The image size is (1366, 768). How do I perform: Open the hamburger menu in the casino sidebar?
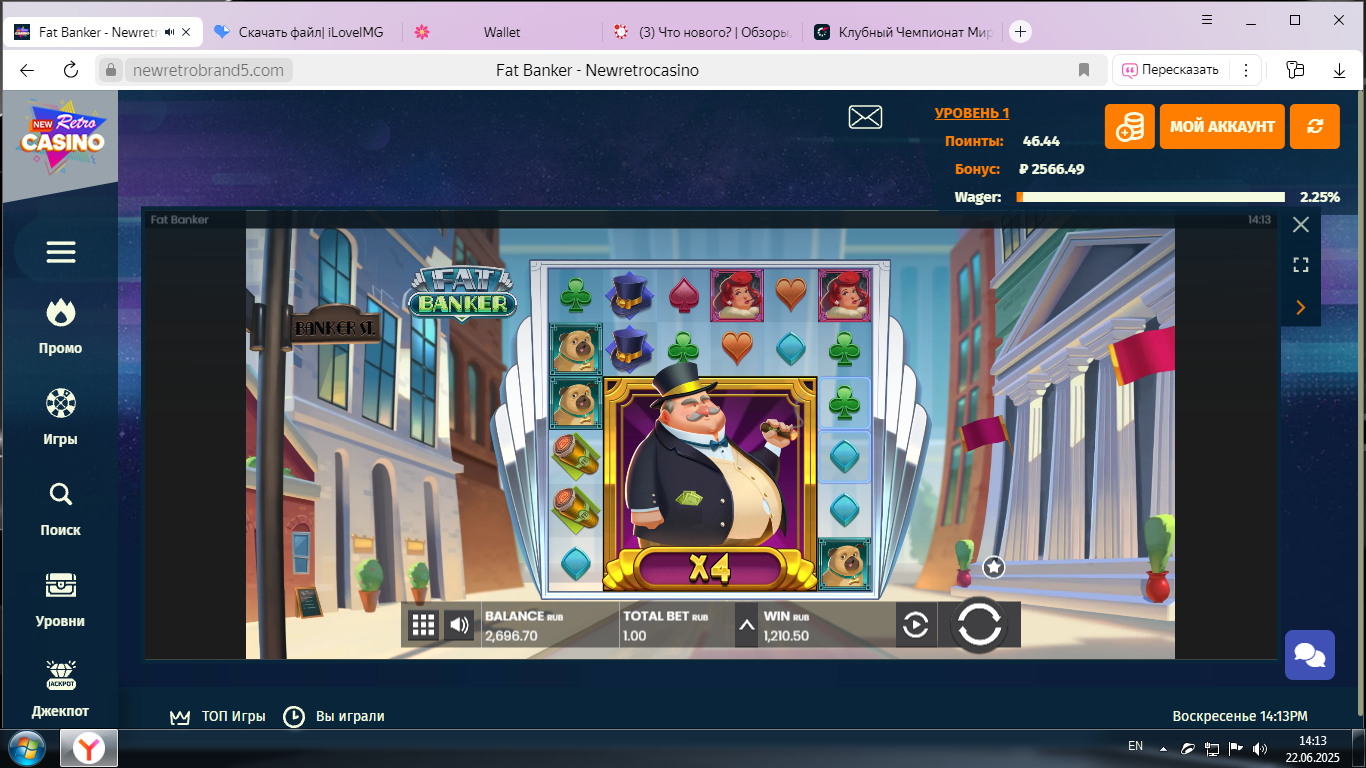(x=61, y=252)
